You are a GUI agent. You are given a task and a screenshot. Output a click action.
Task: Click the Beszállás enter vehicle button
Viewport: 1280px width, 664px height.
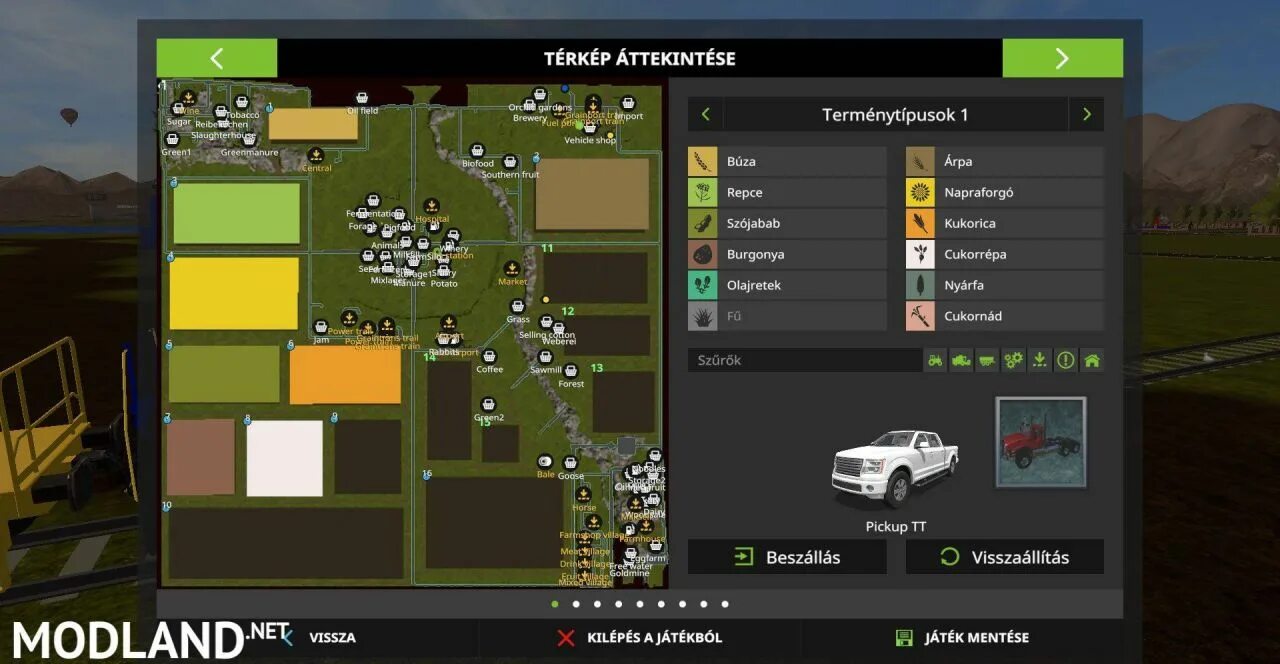click(x=787, y=557)
